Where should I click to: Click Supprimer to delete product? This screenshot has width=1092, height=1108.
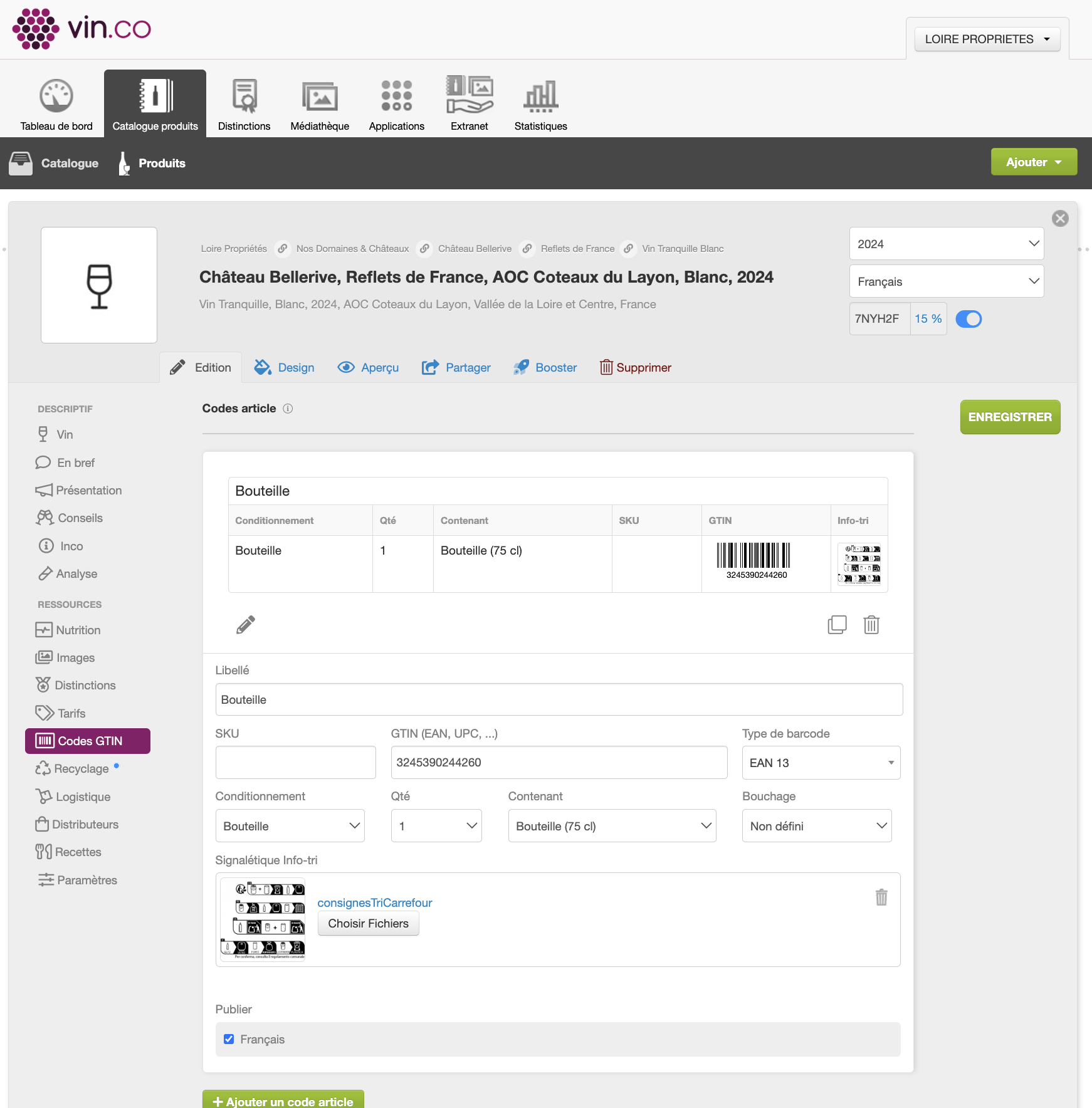(636, 367)
